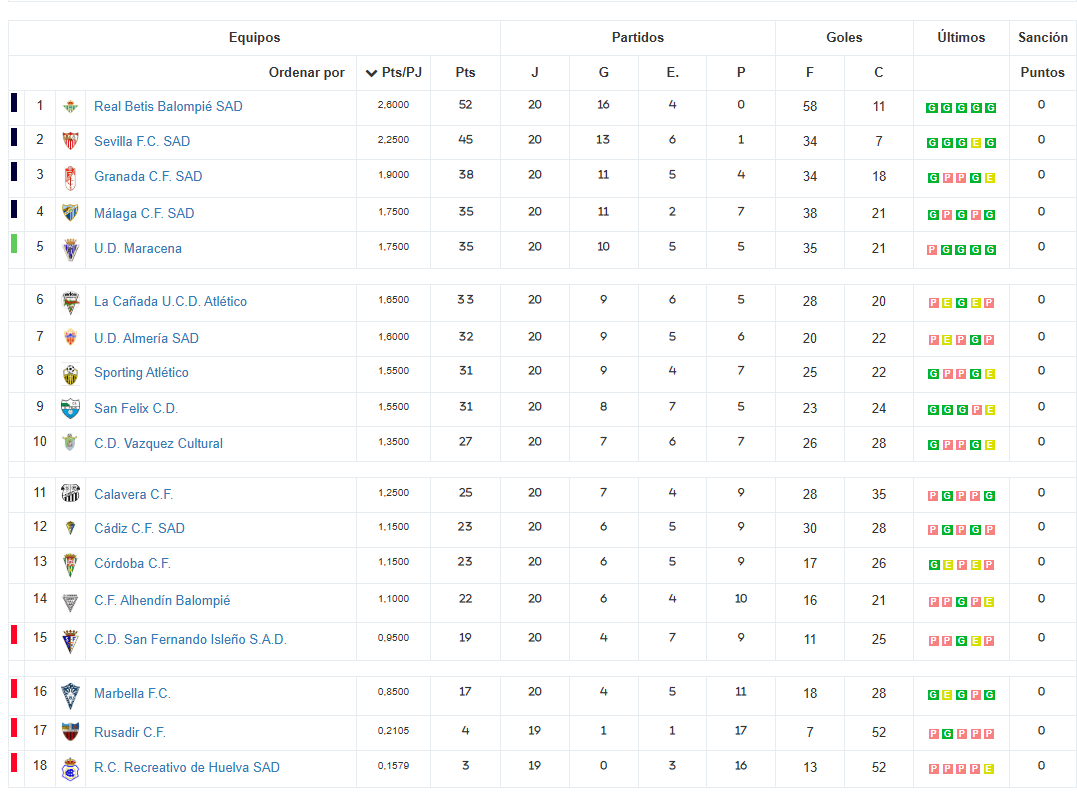This screenshot has height=794, width=1077.
Task: Click Rusadir C.F. Pts/PJ value 0,2105
Action: tap(394, 731)
